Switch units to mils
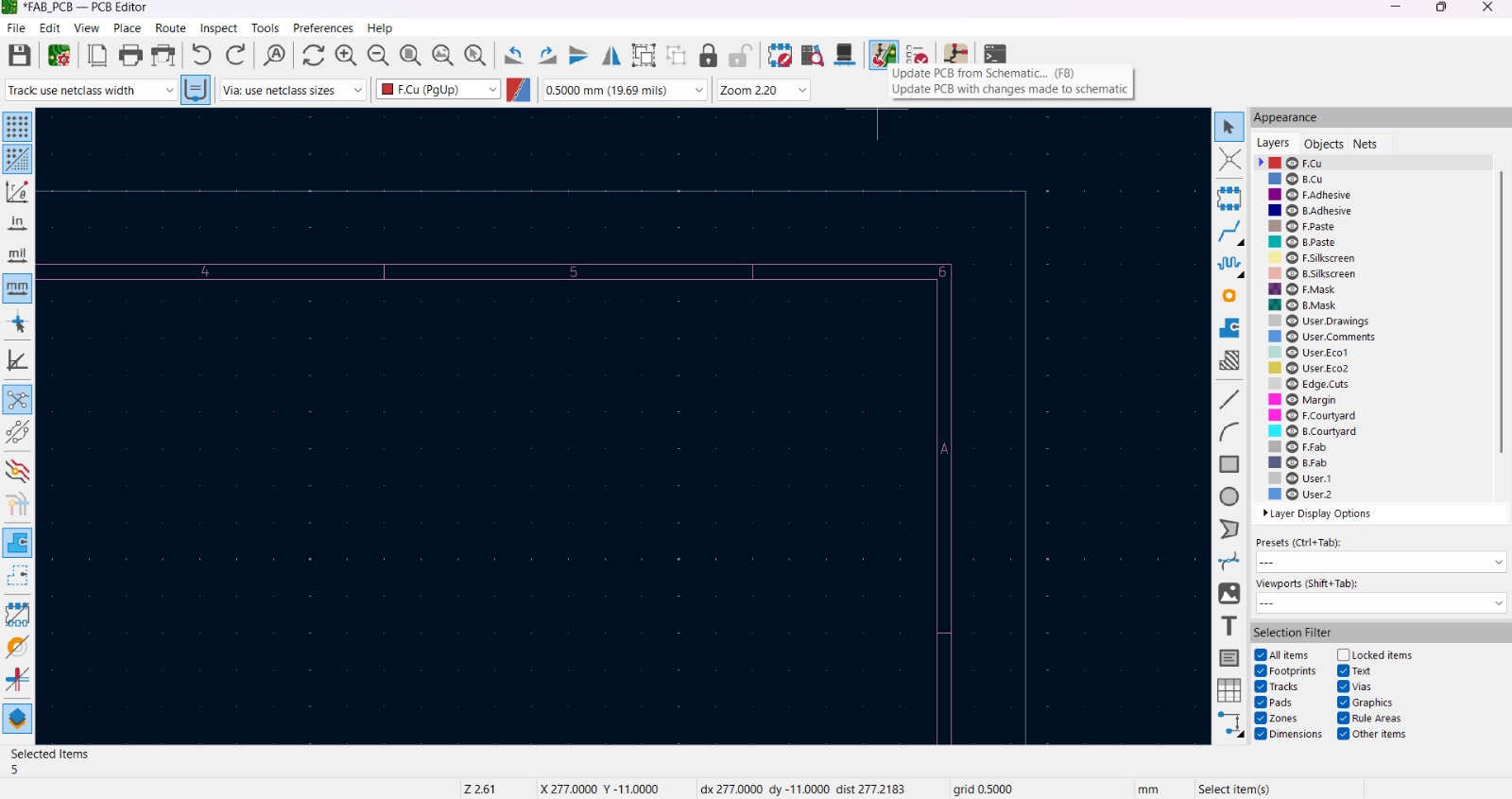 pyautogui.click(x=17, y=255)
